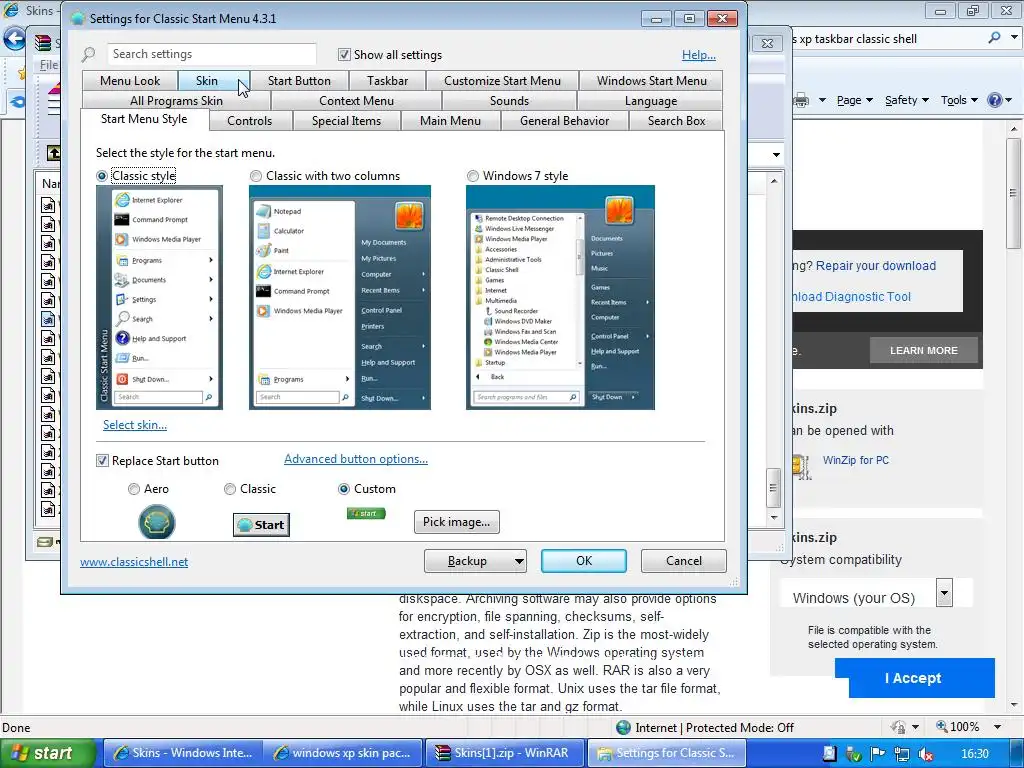Click the IE Help question mark icon
The image size is (1024, 768).
coord(995,100)
